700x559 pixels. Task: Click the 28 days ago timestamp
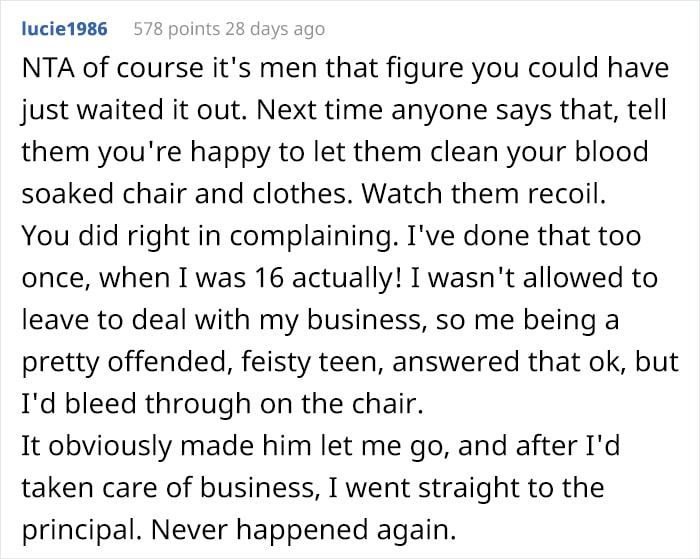pos(279,29)
